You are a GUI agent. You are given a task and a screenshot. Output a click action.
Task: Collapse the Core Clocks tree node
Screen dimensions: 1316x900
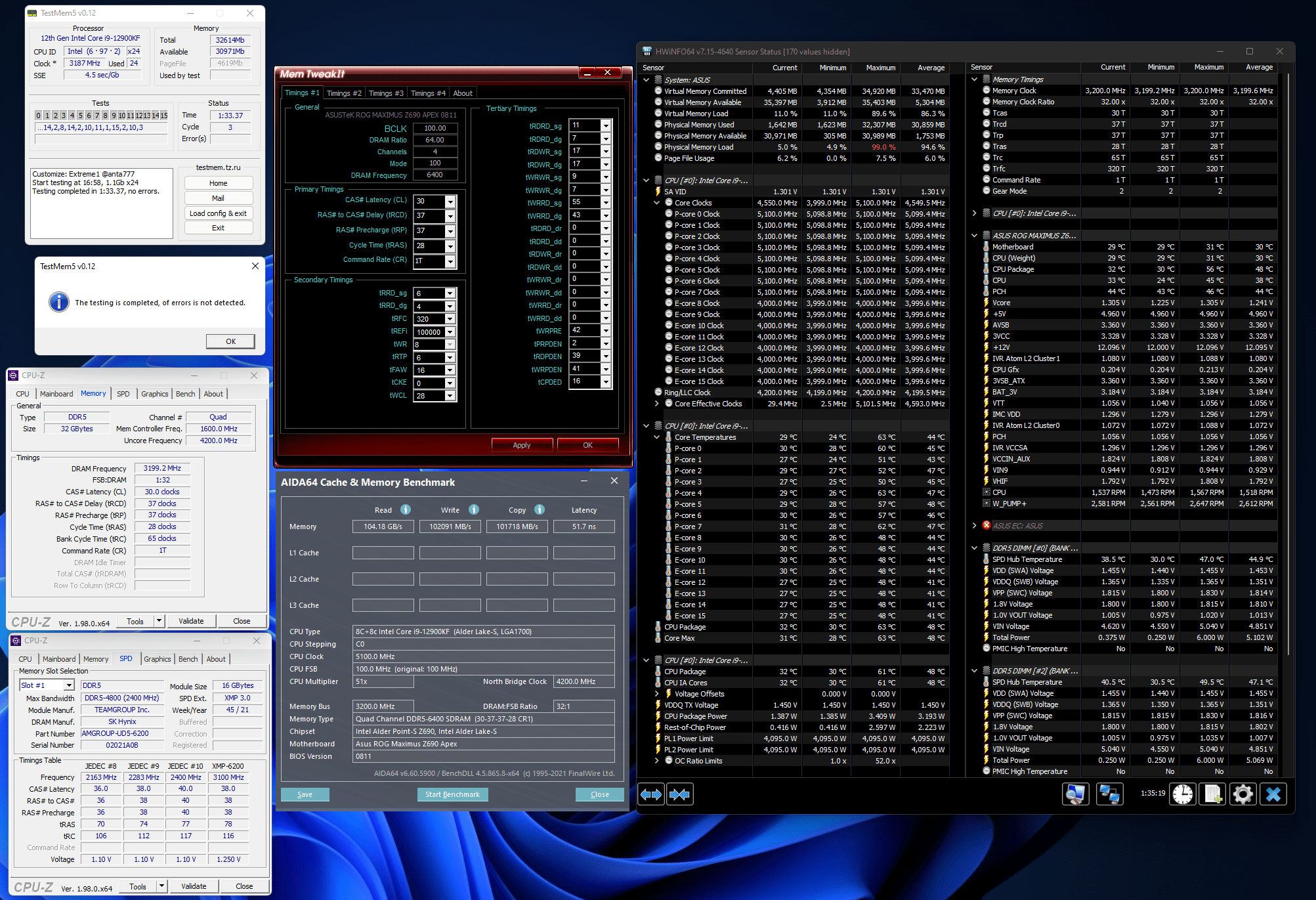(657, 203)
